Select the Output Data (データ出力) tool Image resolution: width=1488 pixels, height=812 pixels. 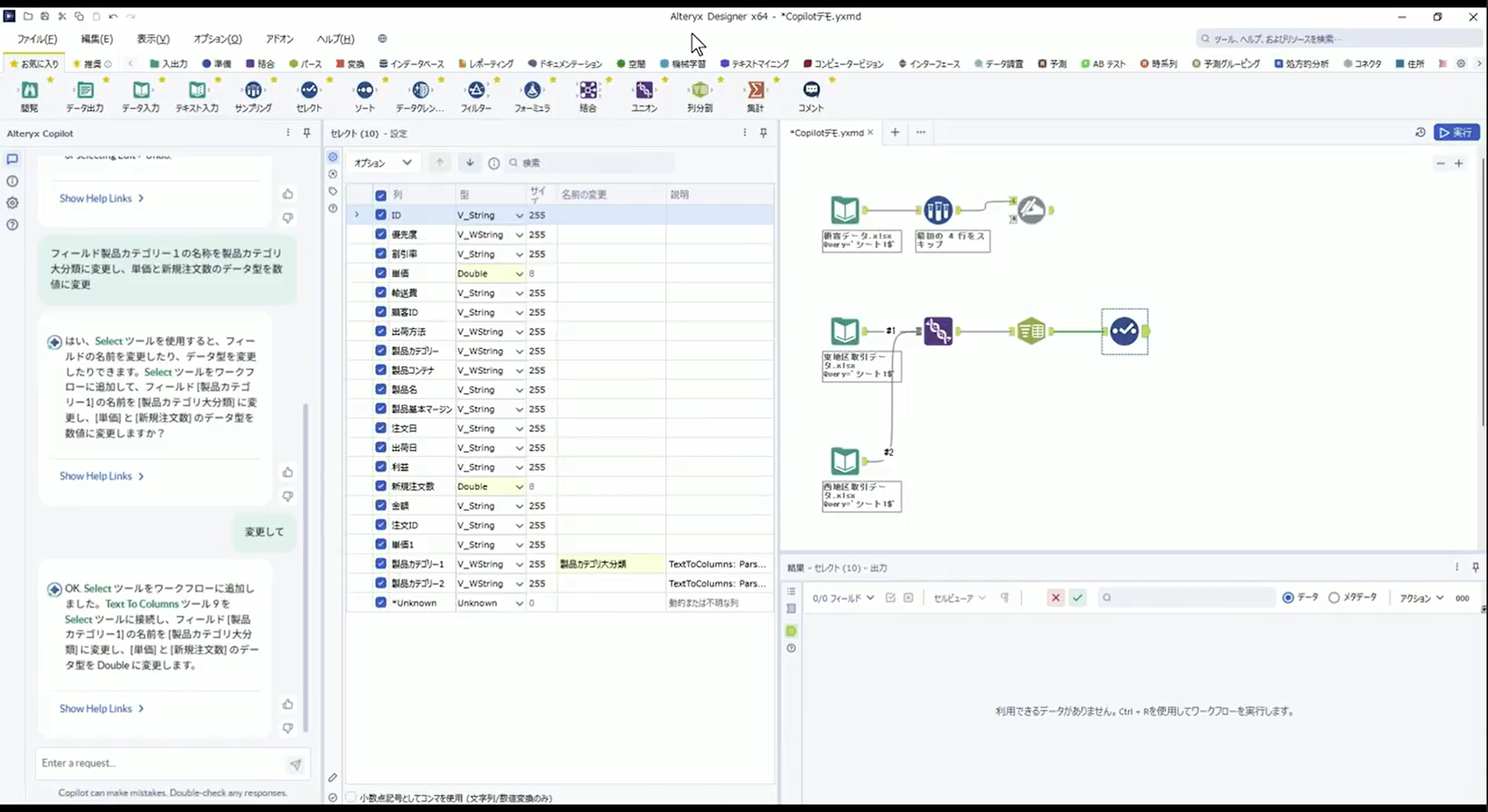click(85, 91)
